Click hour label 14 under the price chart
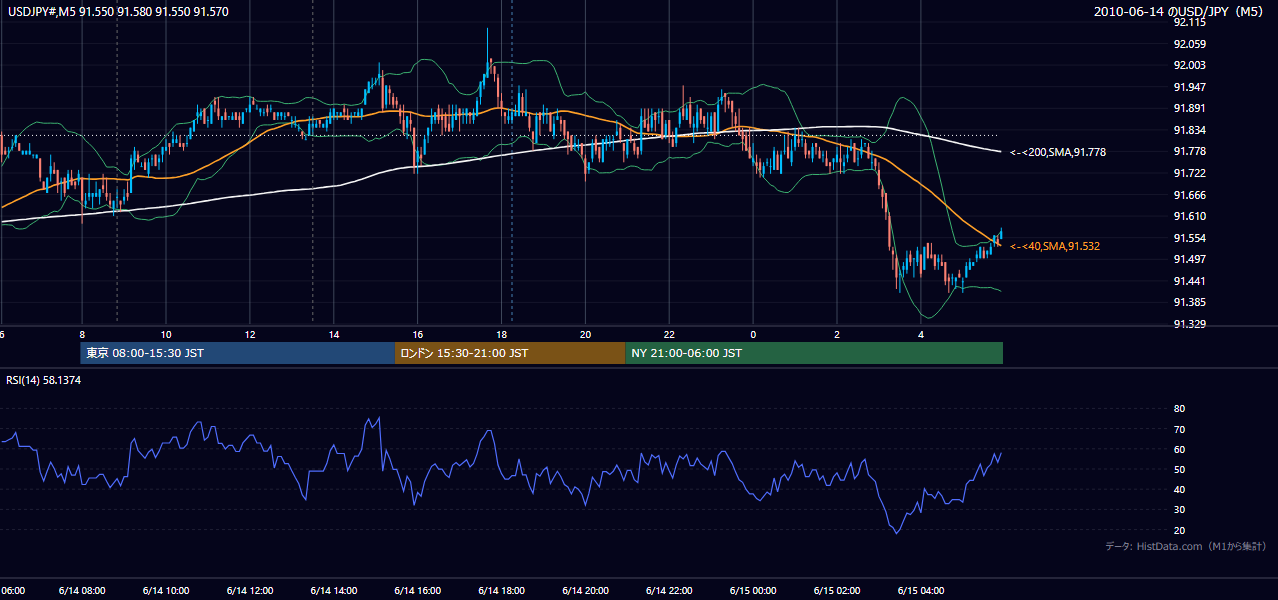 [334, 334]
